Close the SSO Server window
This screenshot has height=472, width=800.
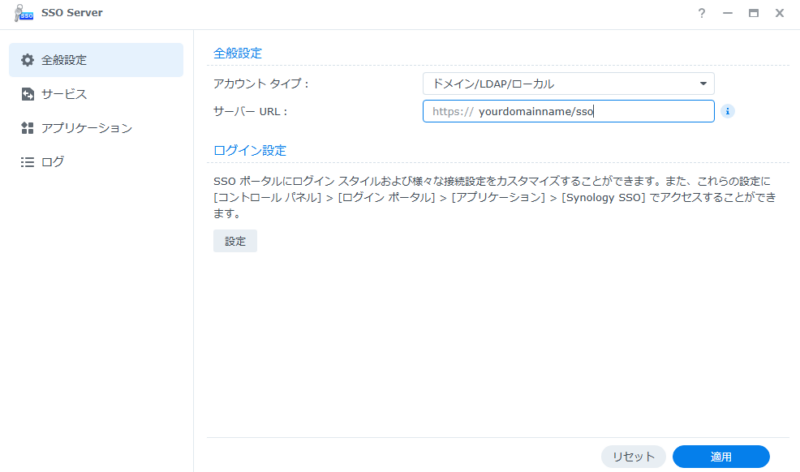[780, 13]
